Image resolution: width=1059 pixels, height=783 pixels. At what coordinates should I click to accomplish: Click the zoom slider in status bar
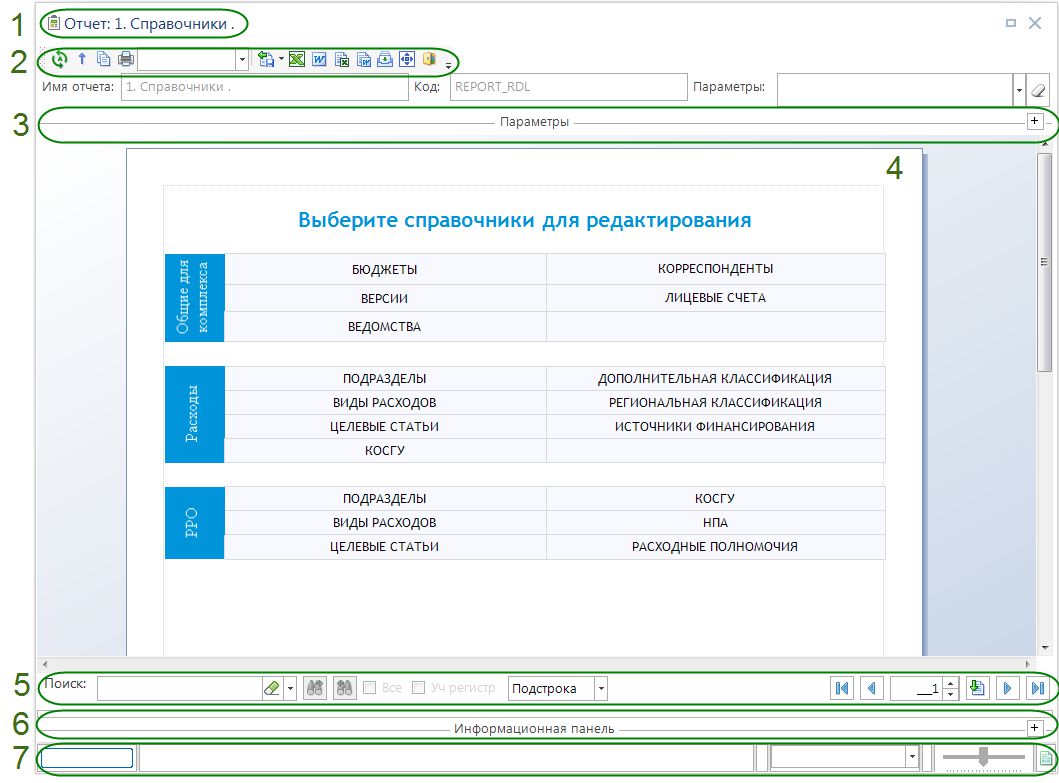(x=984, y=758)
